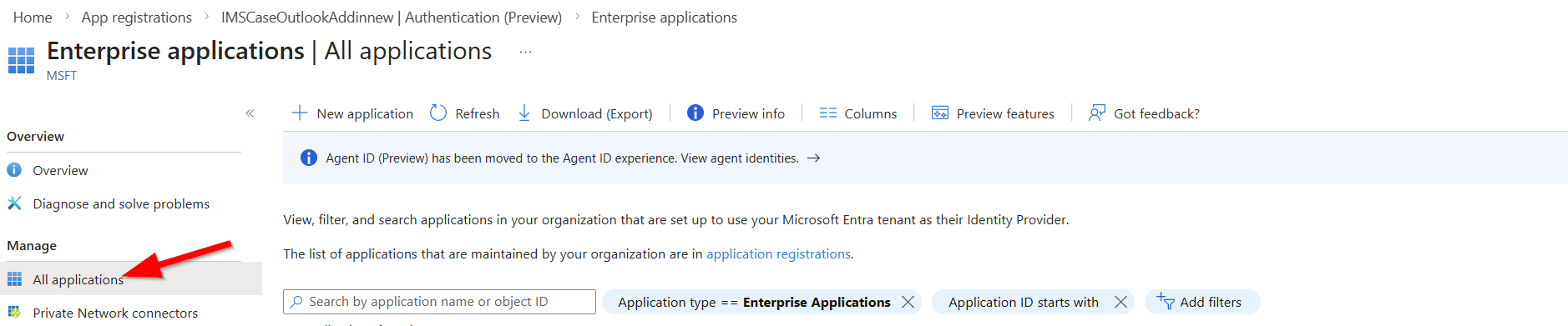Screen dimensions: 1568x326
Task: Collapse the left sidebar with double chevron
Action: point(250,113)
